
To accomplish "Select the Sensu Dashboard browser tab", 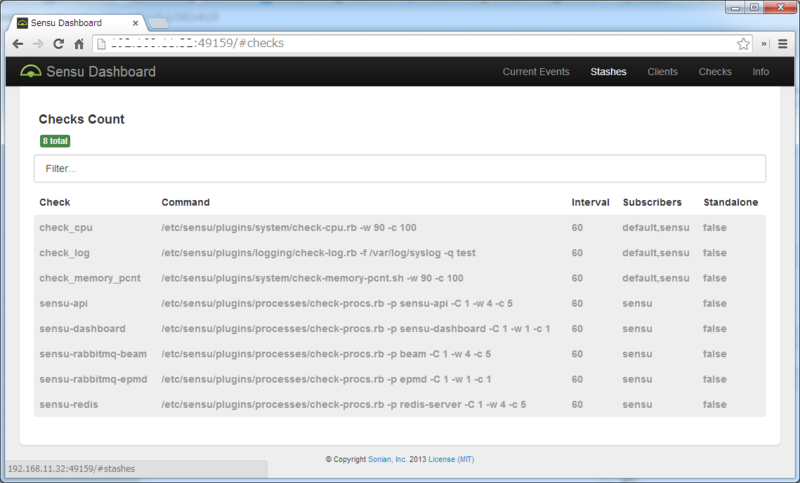I will coord(78,23).
